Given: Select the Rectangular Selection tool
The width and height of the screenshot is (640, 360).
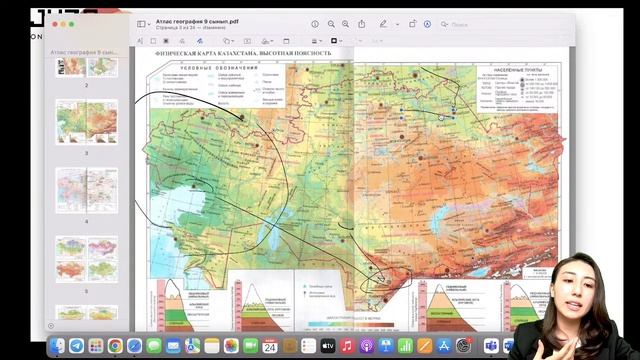Looking at the screenshot, I should [x=153, y=41].
